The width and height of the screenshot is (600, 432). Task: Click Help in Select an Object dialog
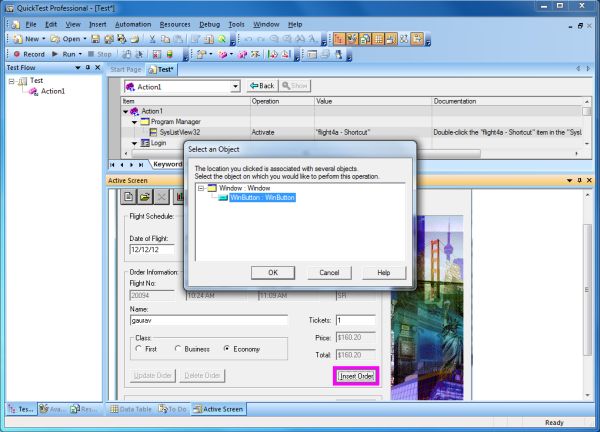pos(384,273)
